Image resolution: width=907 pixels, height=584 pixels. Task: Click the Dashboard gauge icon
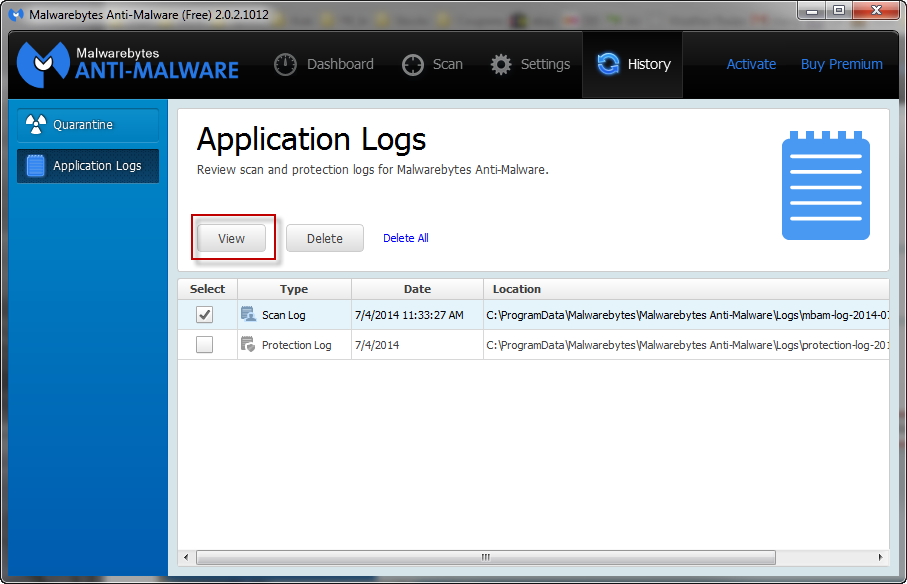[x=285, y=64]
